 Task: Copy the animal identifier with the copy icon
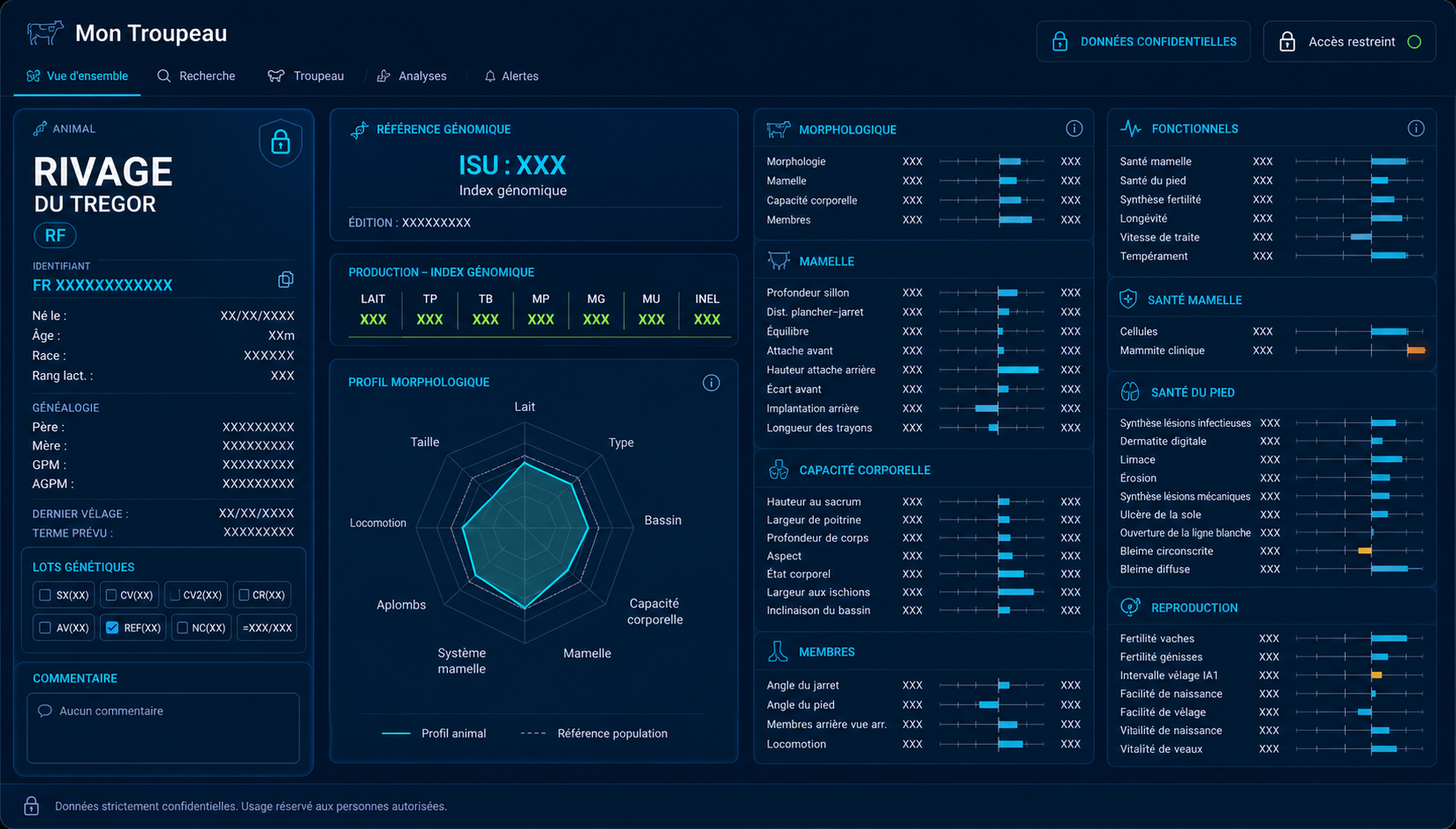click(x=286, y=280)
